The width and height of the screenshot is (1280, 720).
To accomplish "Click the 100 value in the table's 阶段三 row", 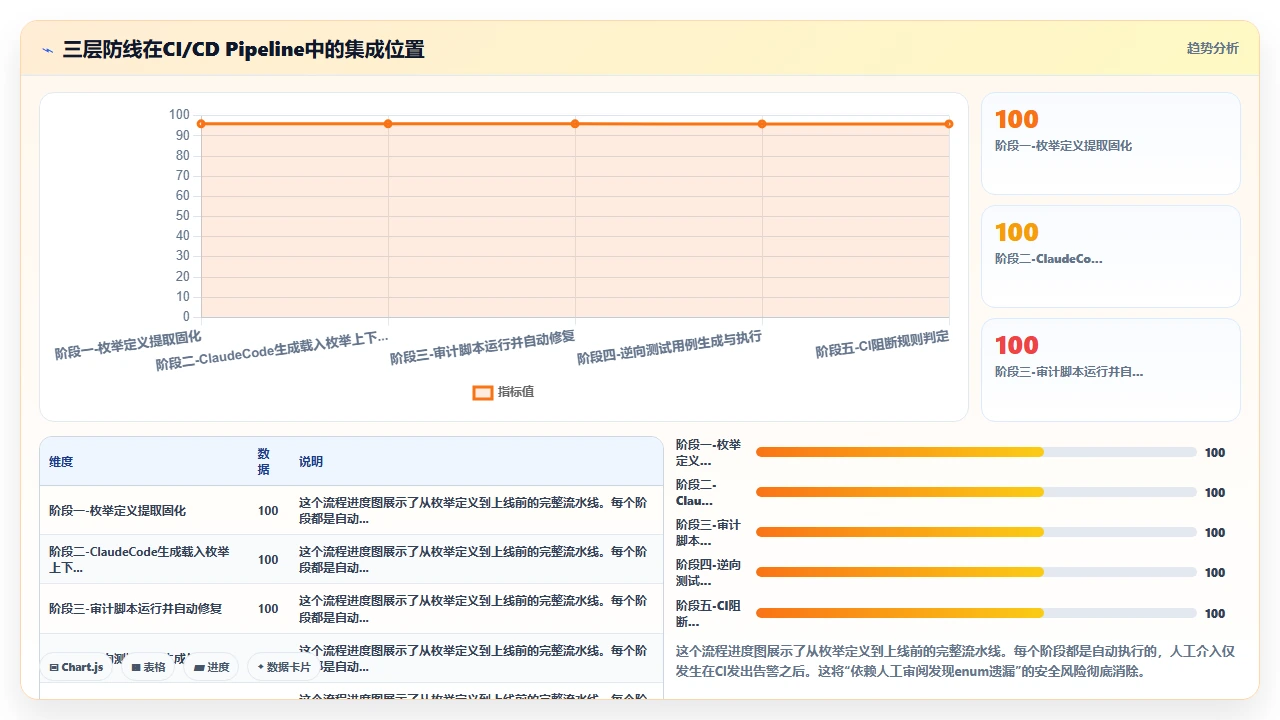I will (268, 609).
